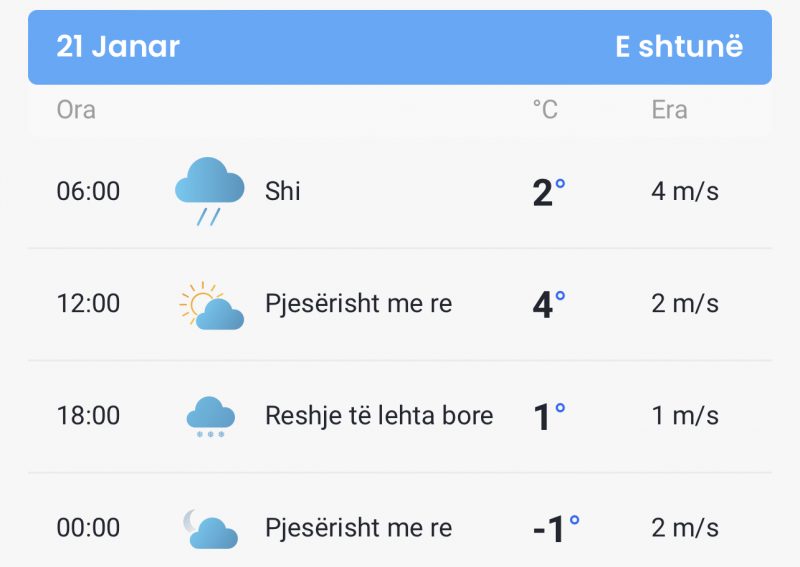Select the °C column header
Viewport: 800px width, 567px height.
pos(545,110)
